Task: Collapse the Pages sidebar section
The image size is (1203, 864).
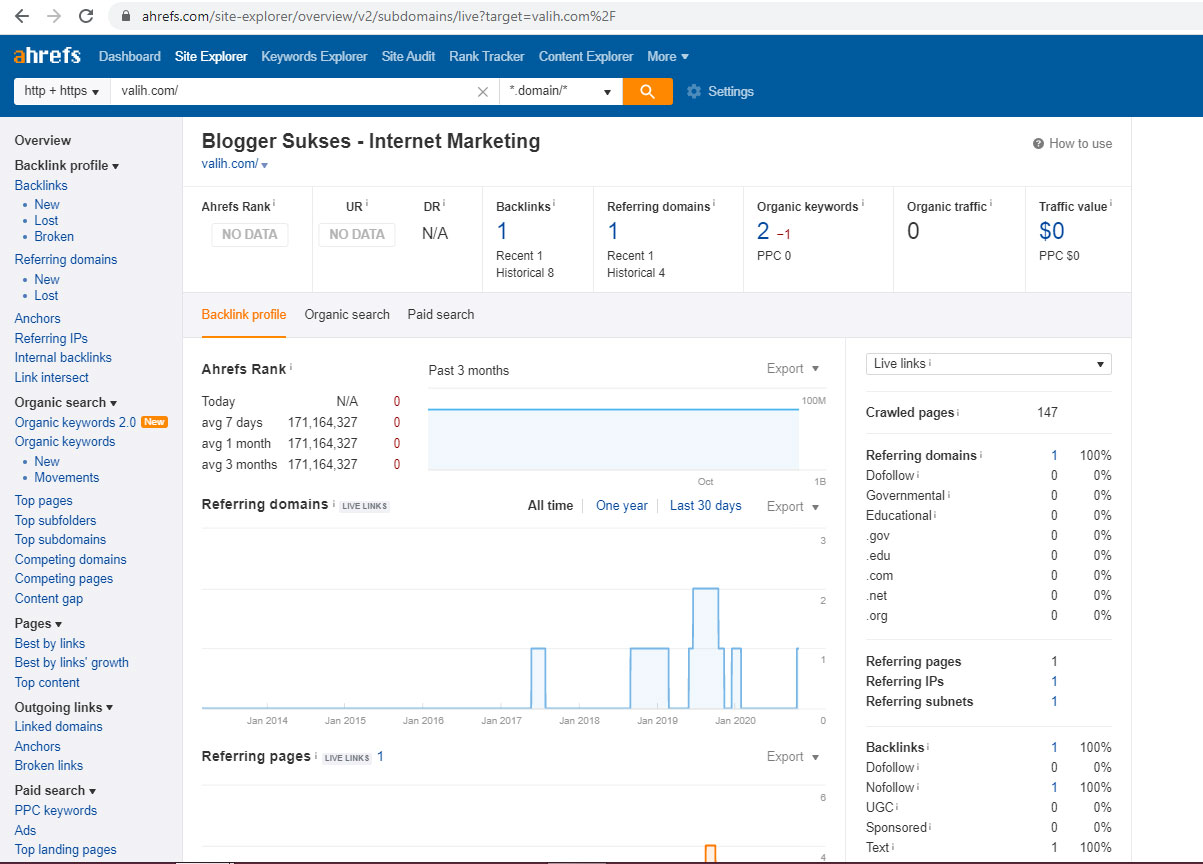Action: click(x=38, y=624)
